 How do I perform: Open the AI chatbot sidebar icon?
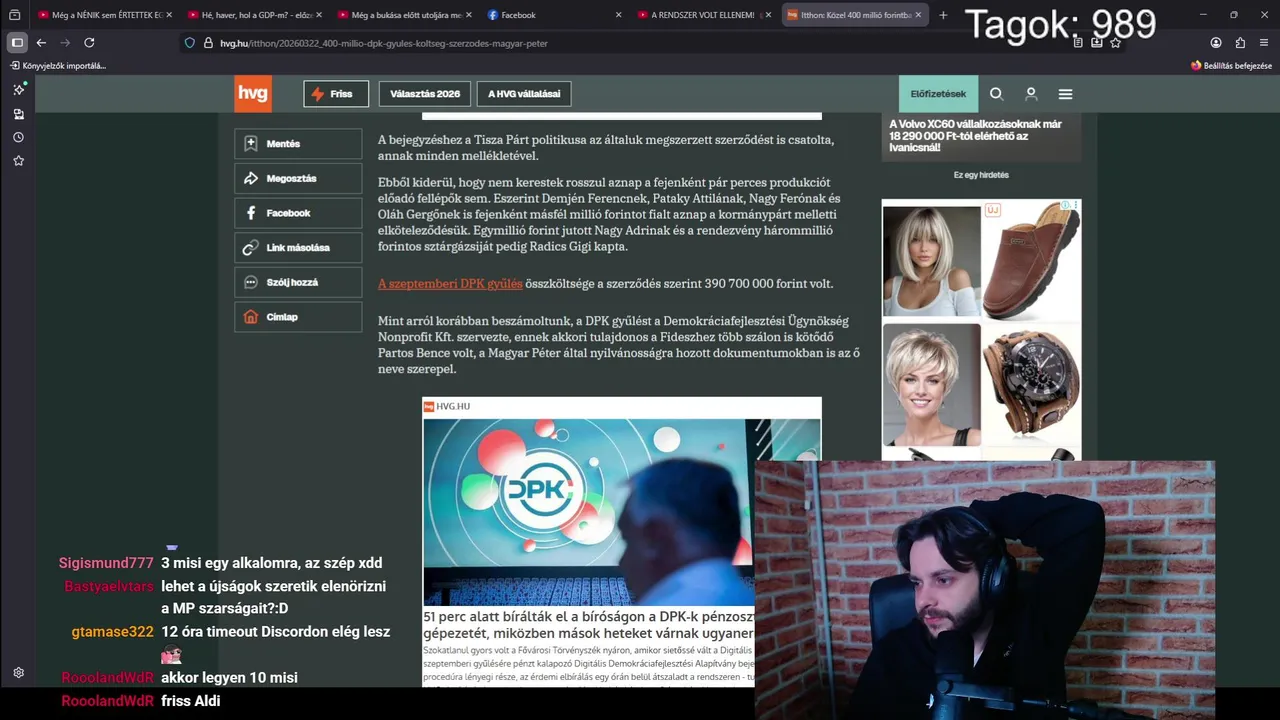coord(18,90)
